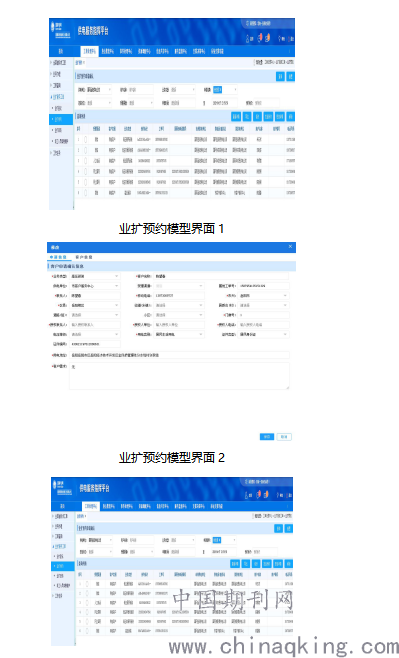This screenshot has width=399, height=658.
Task: Click the white cancel button in dialog footer
Action: (x=284, y=437)
